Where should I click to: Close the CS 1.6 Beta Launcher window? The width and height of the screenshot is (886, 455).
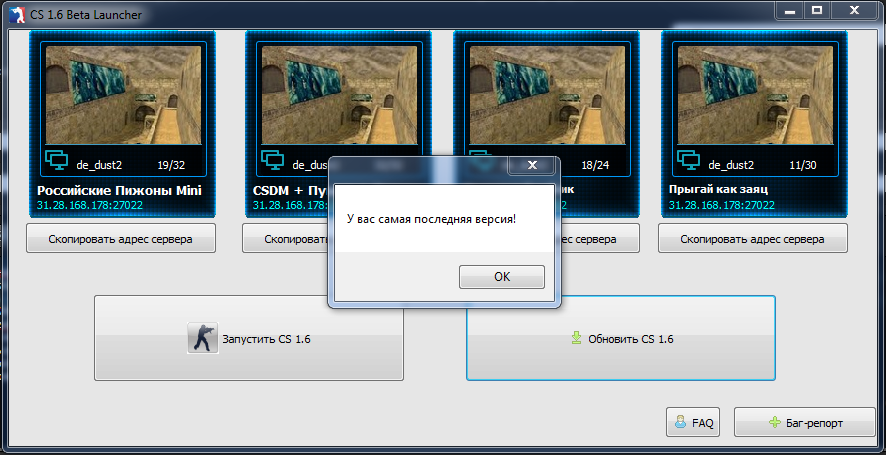click(x=853, y=10)
